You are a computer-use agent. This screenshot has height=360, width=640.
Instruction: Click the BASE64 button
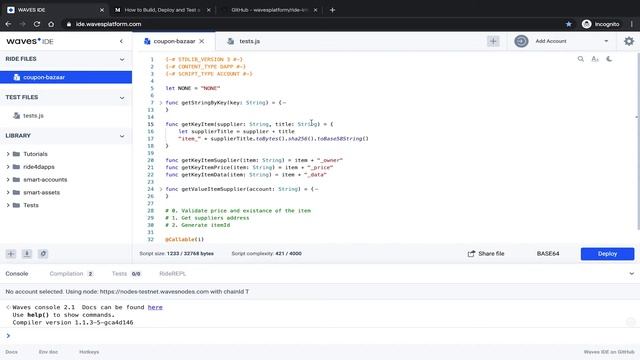click(548, 253)
